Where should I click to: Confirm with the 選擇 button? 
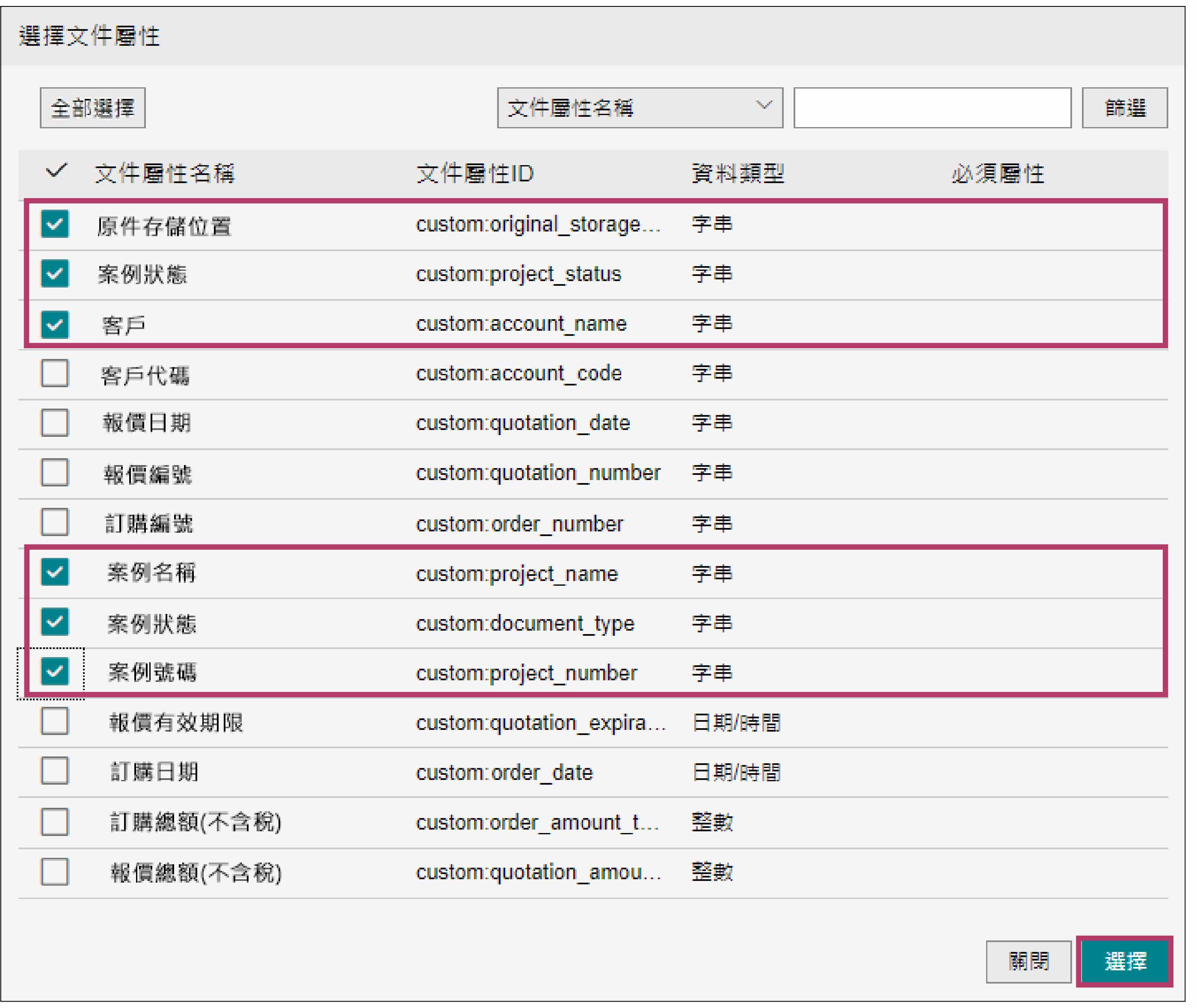pos(1124,962)
